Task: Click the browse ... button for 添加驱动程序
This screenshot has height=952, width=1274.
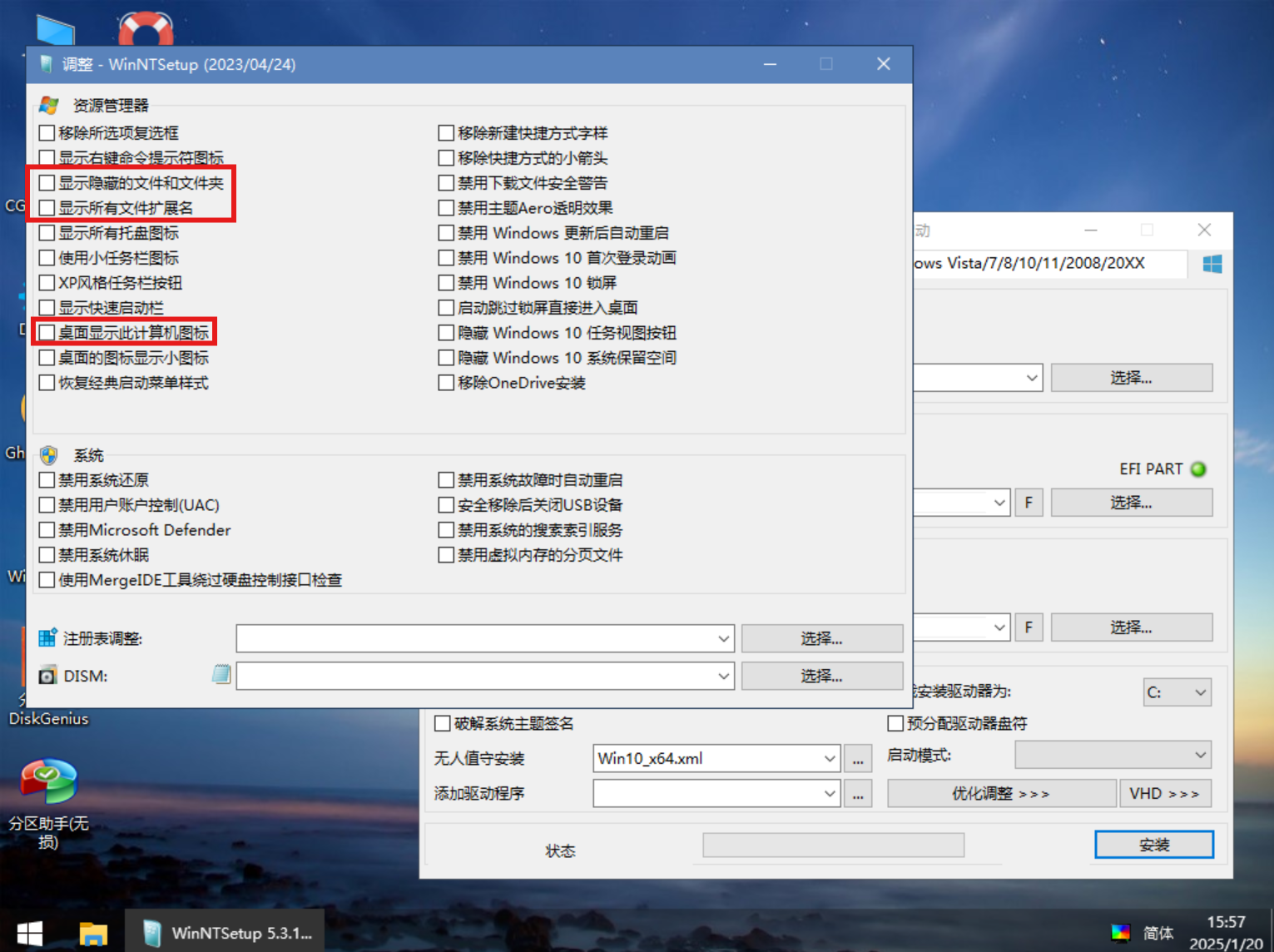Action: (x=858, y=793)
